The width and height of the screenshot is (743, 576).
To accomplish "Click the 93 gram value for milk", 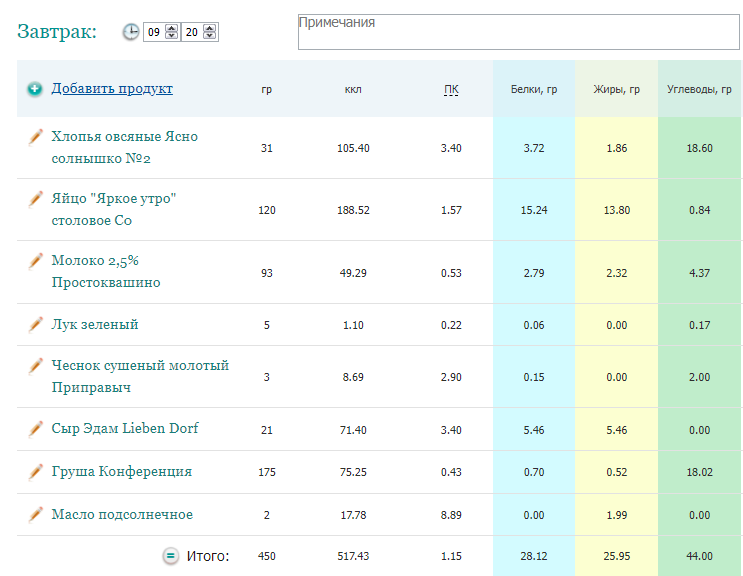I will click(267, 273).
